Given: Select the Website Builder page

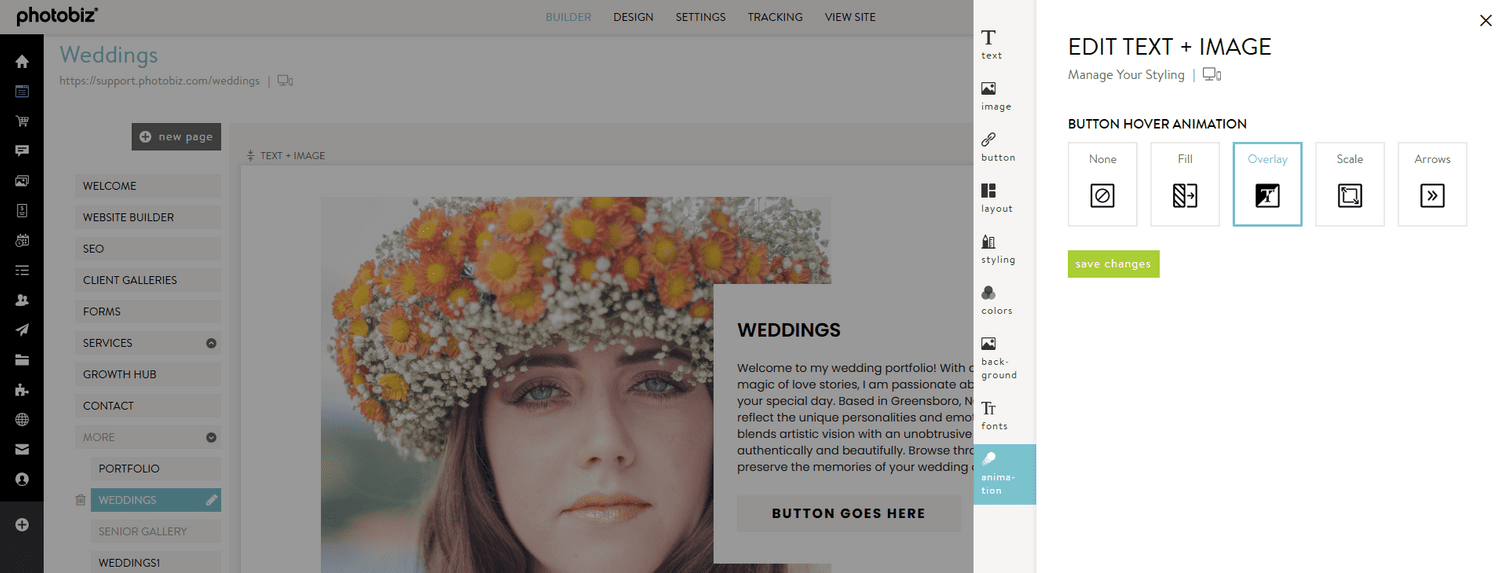Looking at the screenshot, I should coord(148,217).
